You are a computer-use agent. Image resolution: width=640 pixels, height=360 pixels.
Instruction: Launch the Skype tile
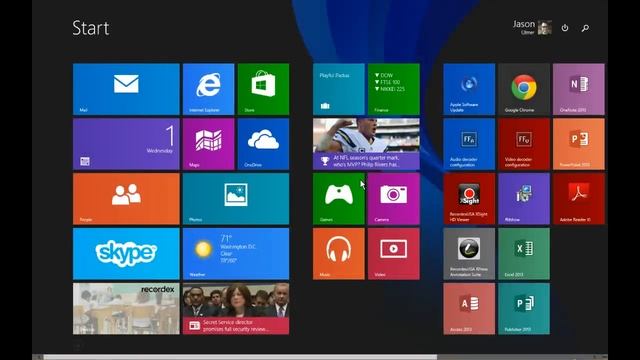click(x=126, y=253)
